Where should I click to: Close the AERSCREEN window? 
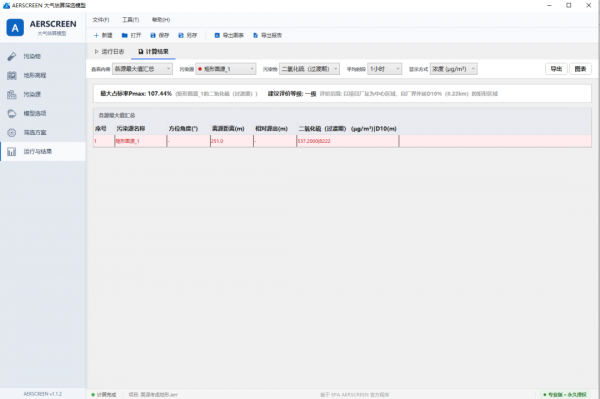click(589, 5)
